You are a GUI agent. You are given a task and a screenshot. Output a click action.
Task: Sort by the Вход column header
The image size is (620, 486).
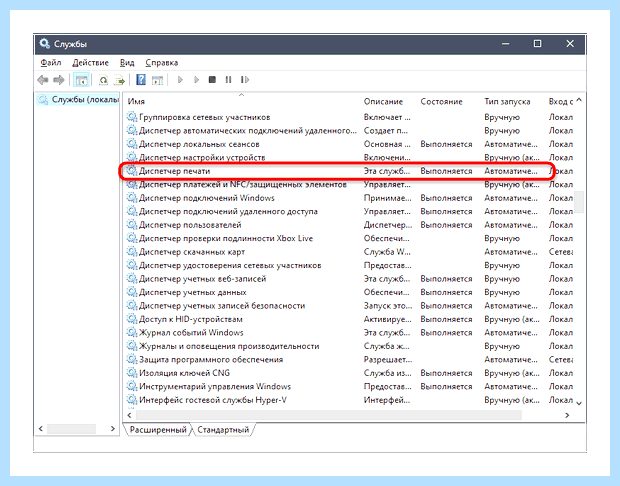(561, 102)
